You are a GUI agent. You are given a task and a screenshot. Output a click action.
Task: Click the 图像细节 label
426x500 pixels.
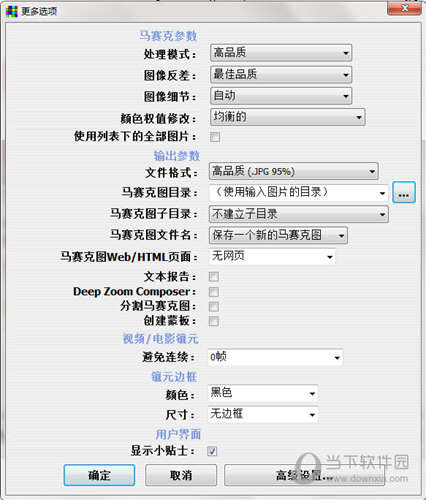pyautogui.click(x=170, y=97)
